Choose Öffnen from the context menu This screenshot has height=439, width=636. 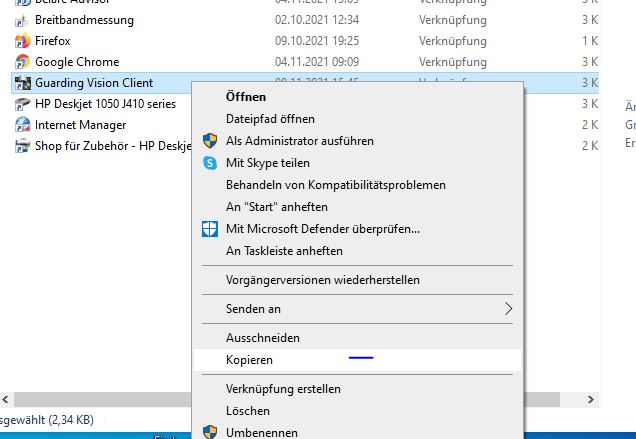tap(357, 97)
